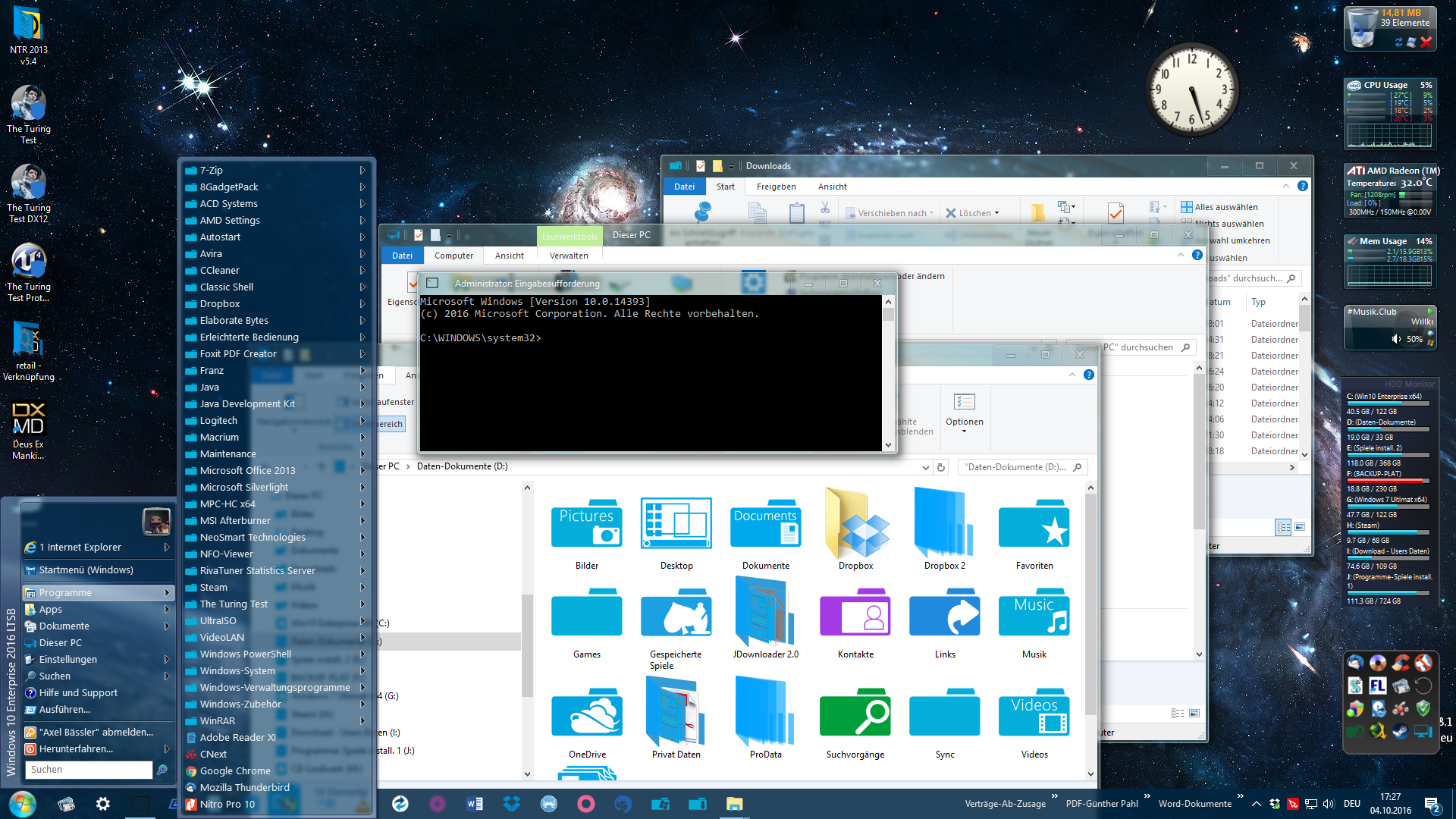Screen dimensions: 1456x819
Task: Open the Löschen dropdown arrow
Action: coord(996,213)
